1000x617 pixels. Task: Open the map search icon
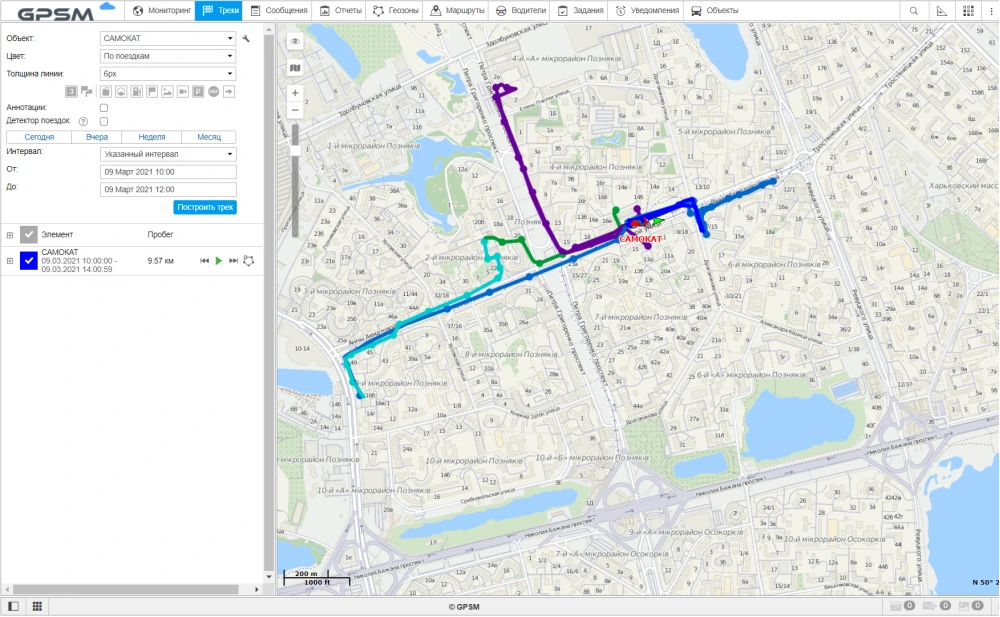click(x=913, y=11)
